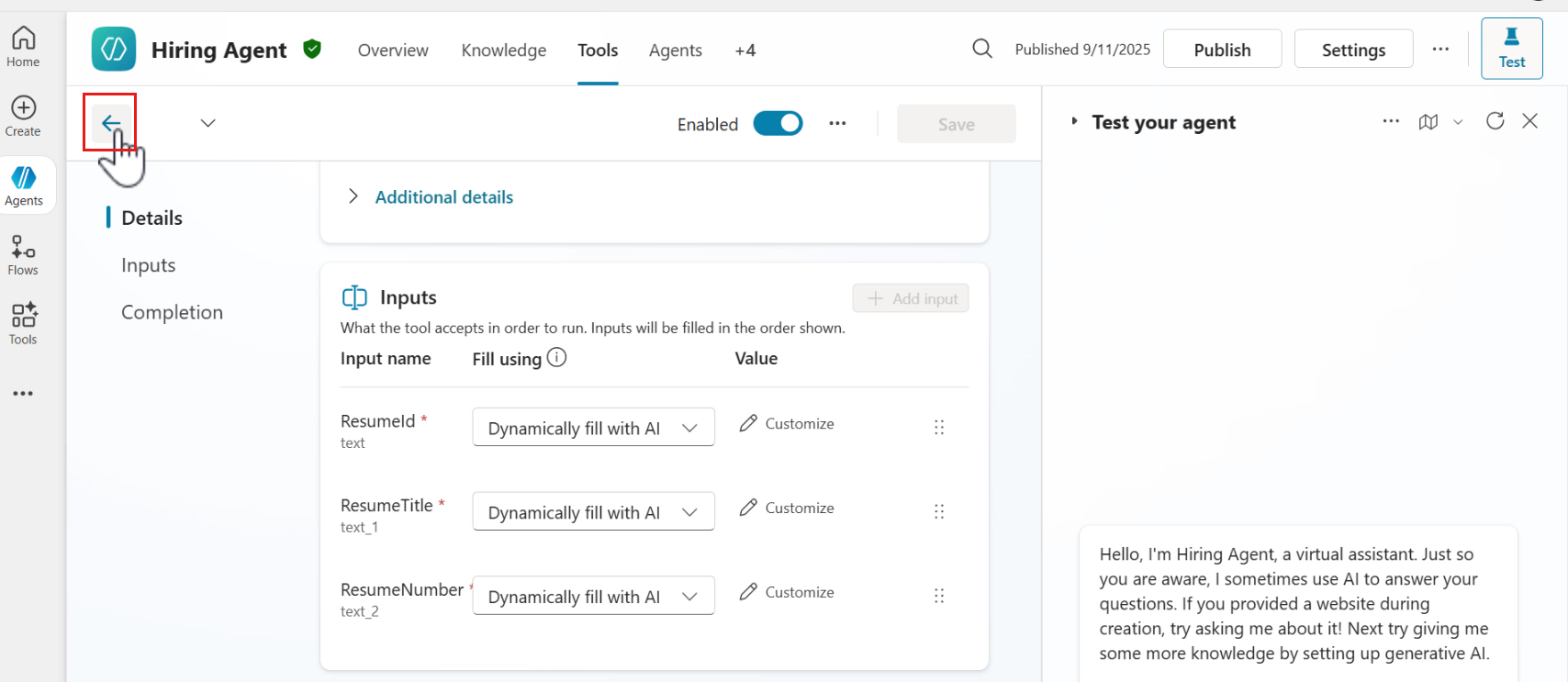This screenshot has width=1568, height=682.
Task: Customize the ResumeNumber input value
Action: (x=788, y=592)
